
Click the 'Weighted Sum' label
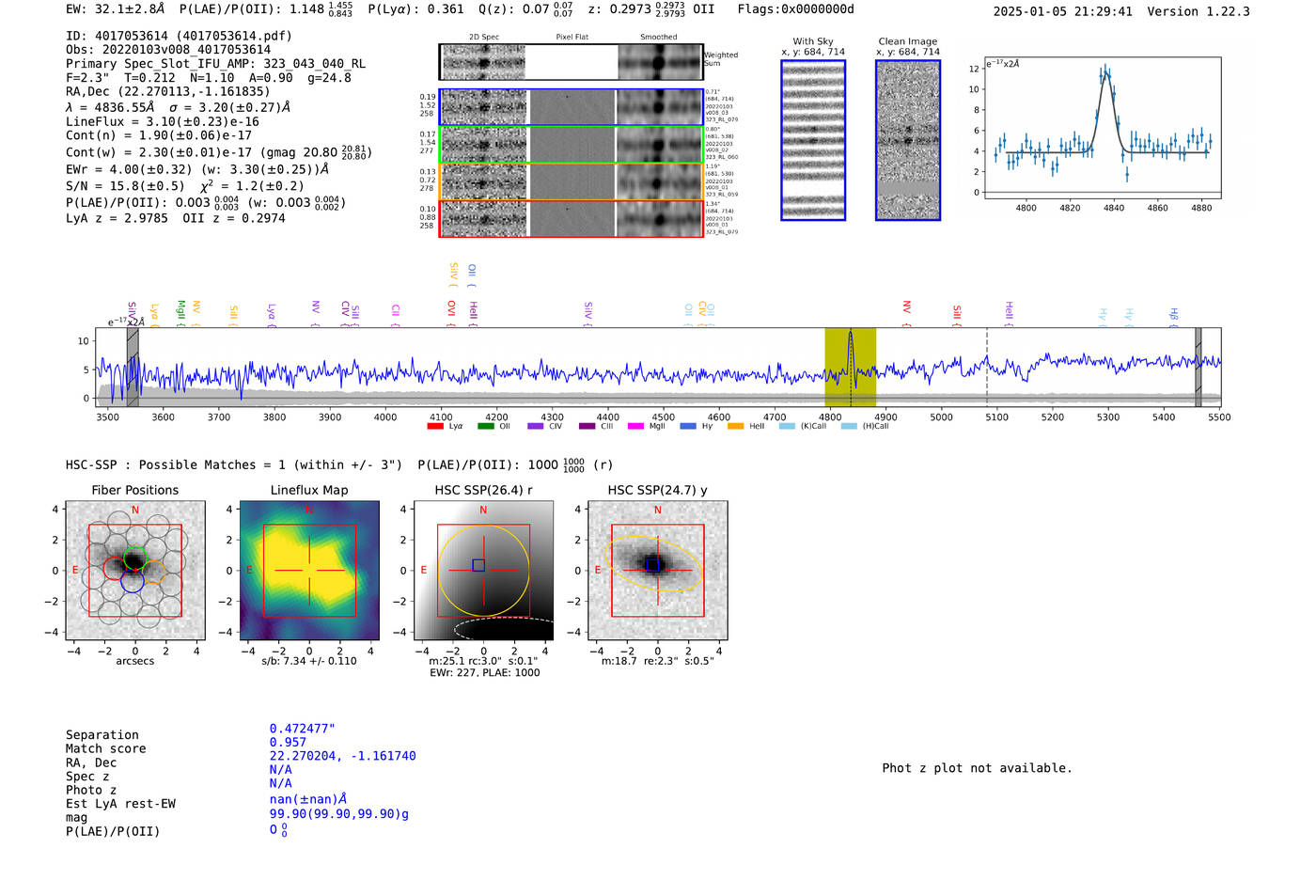[721, 59]
